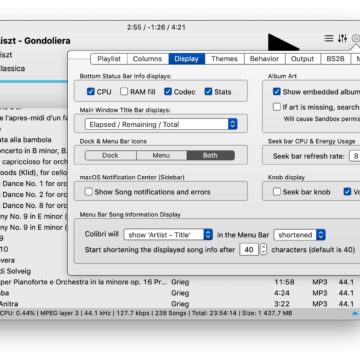Click the time display 2:55 / -1:26 / 4:21

[x=156, y=27]
